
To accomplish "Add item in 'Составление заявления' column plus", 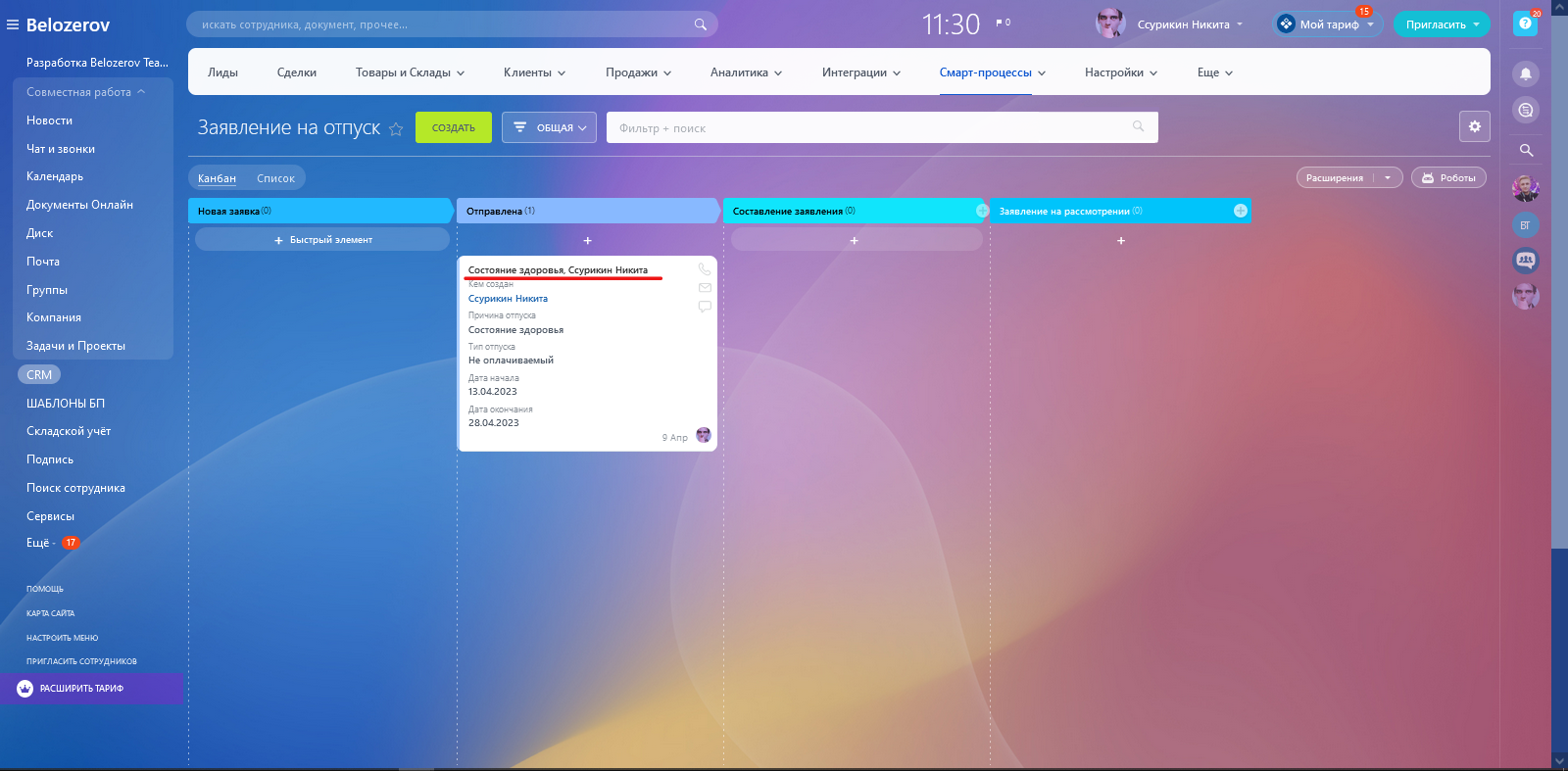I will coord(854,240).
